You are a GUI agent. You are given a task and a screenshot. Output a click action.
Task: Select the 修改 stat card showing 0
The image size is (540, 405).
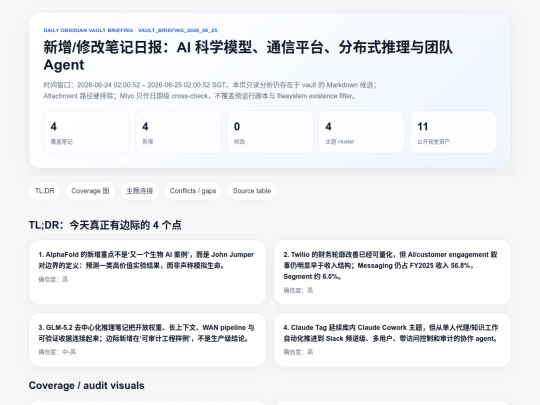270,132
